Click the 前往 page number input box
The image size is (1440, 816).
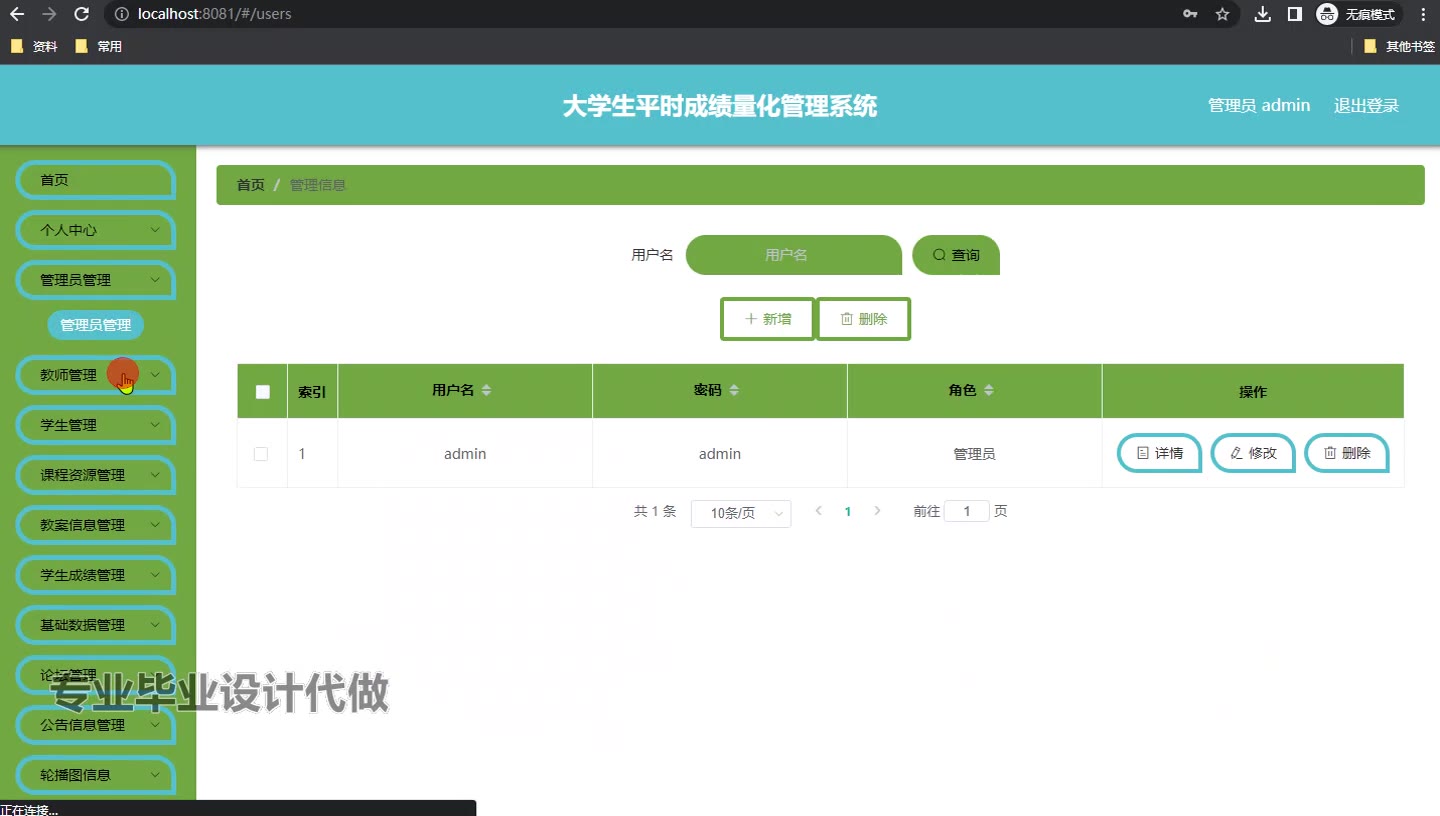coord(967,511)
